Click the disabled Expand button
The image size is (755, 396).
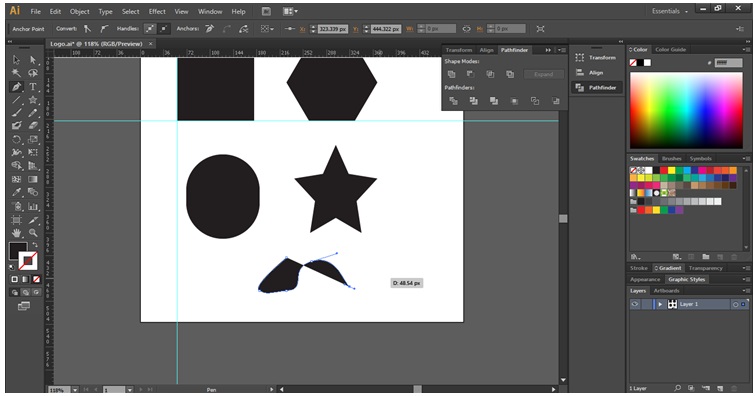click(x=543, y=74)
